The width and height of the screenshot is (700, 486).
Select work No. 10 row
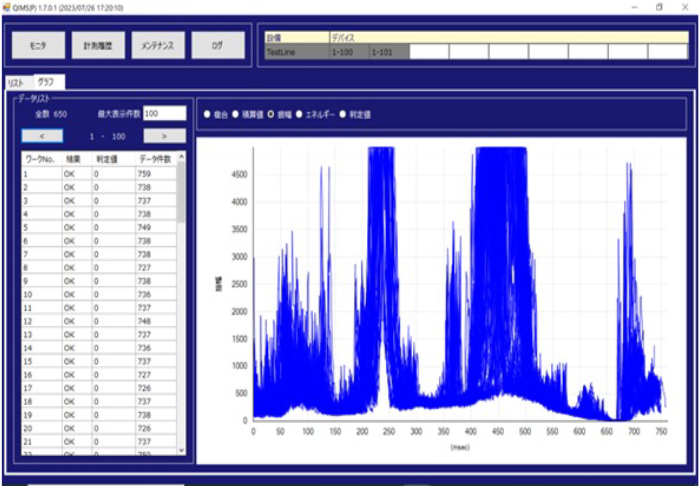[100, 295]
